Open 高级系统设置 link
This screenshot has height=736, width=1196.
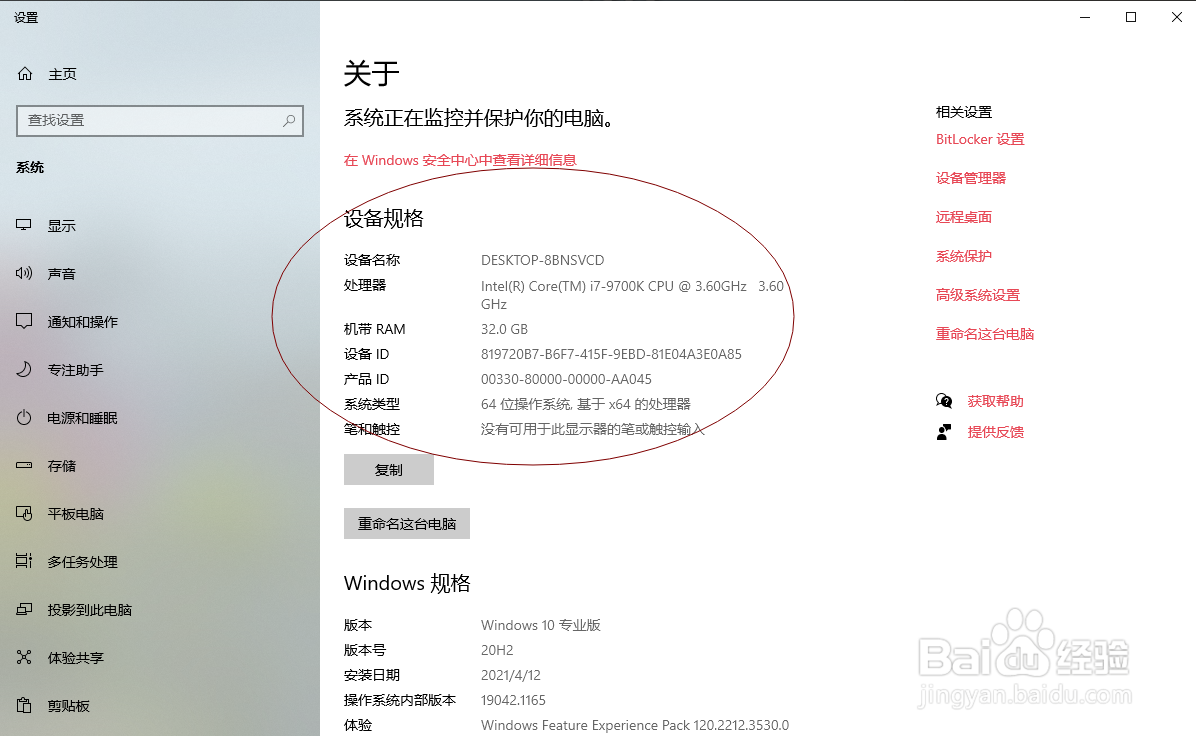978,295
